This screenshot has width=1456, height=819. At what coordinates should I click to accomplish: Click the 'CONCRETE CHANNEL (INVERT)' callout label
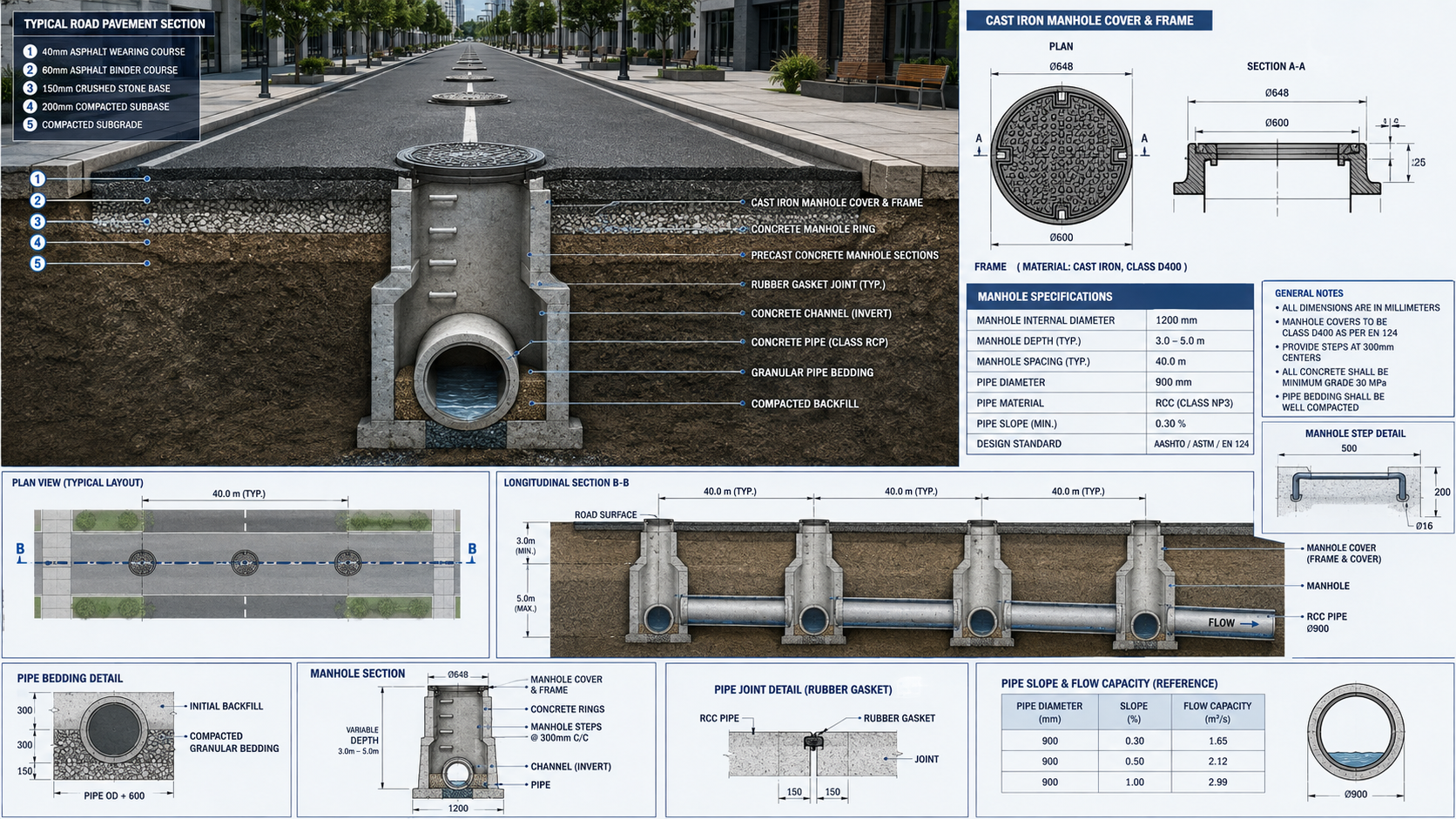[821, 313]
